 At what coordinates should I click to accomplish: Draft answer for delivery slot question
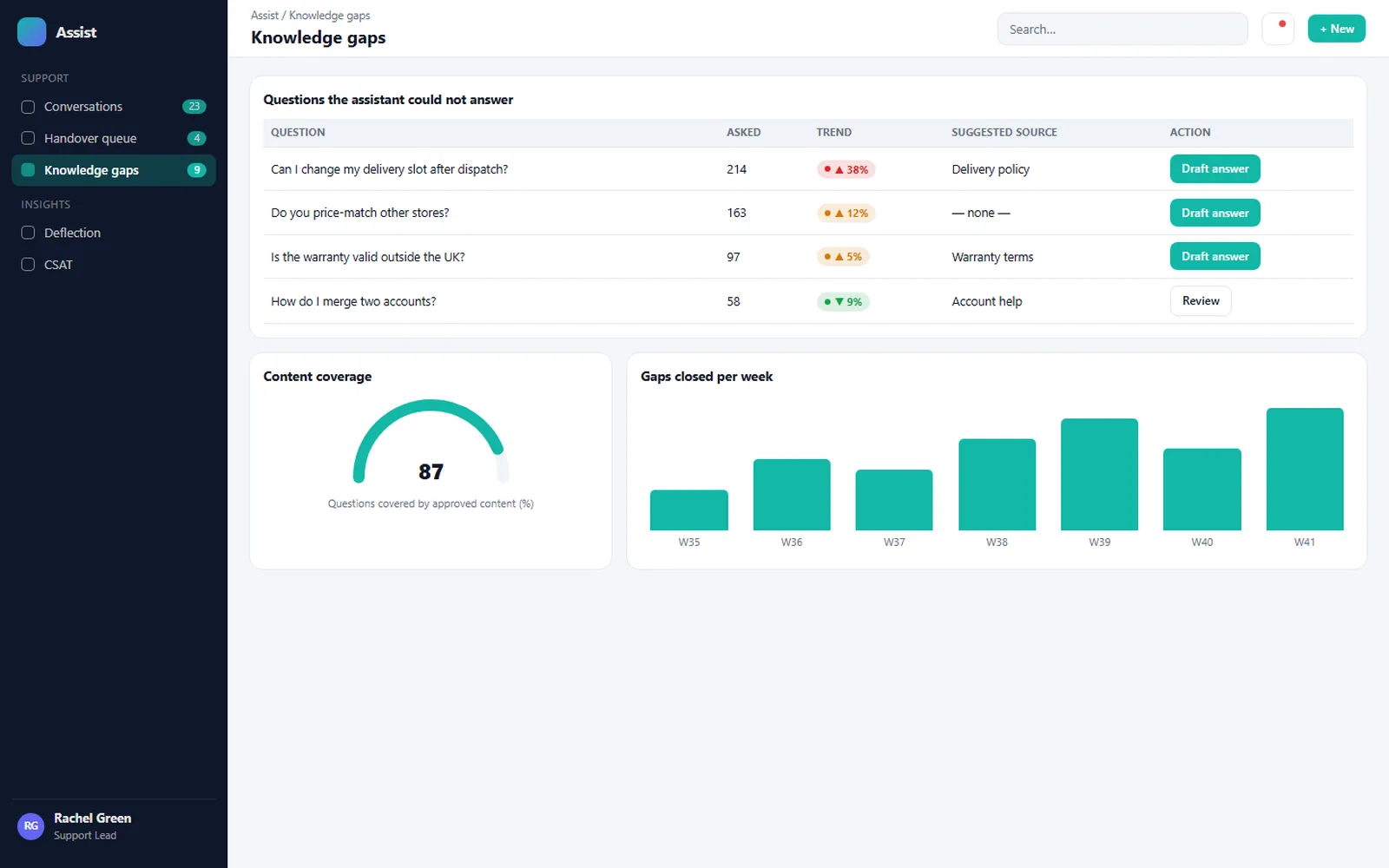(1215, 168)
